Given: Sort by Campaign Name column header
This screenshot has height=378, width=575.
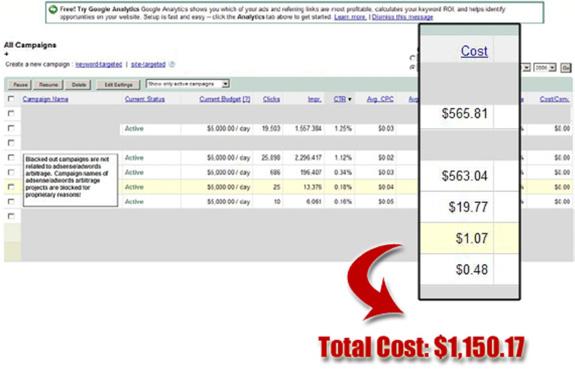Looking at the screenshot, I should [45, 99].
